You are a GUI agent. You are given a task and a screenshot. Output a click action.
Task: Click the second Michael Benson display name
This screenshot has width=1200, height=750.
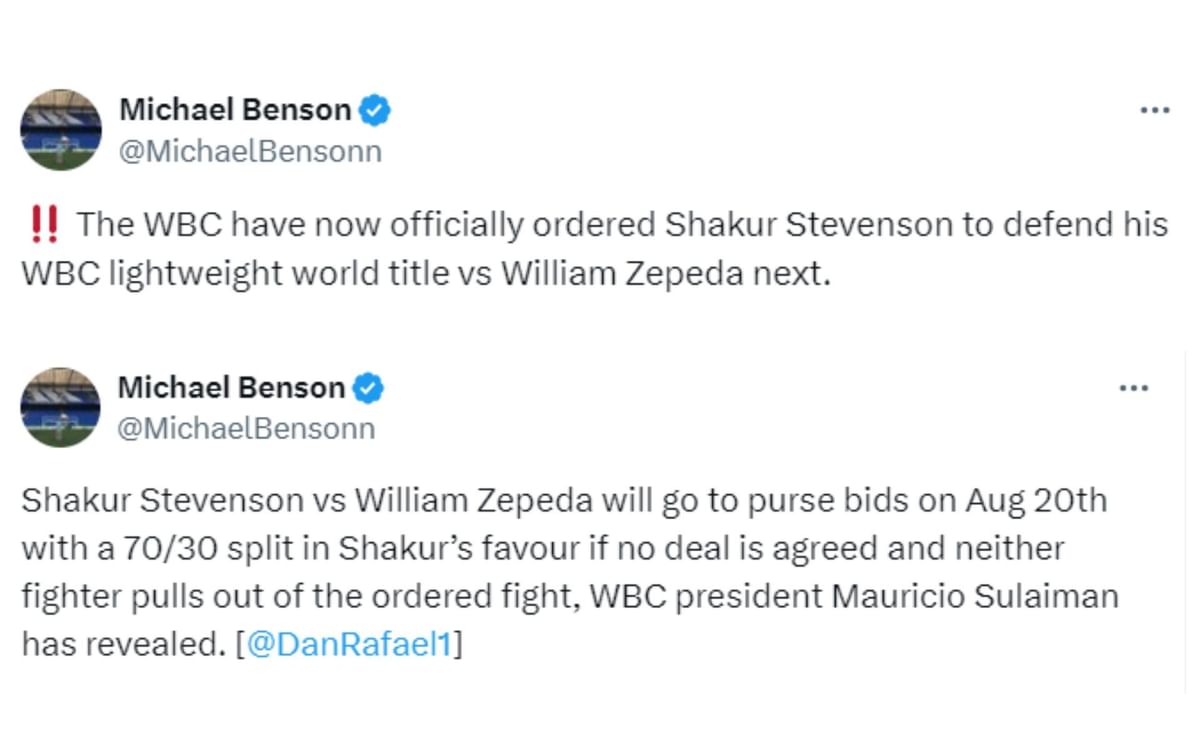point(233,387)
